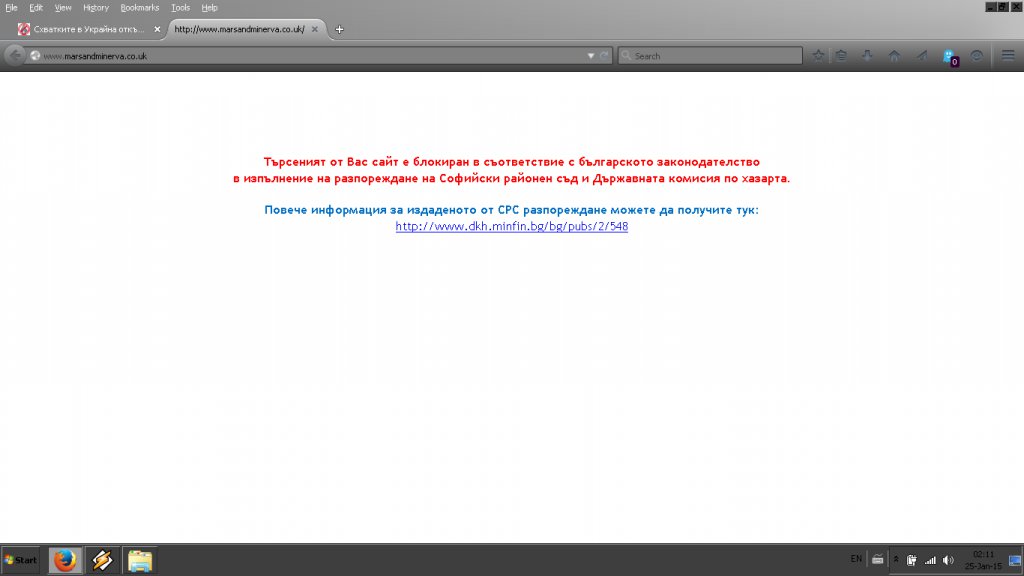Click the eye-shaped extension icon

tap(976, 56)
